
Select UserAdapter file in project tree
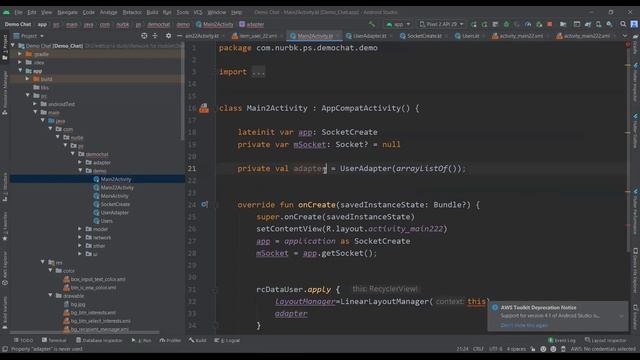coord(115,212)
